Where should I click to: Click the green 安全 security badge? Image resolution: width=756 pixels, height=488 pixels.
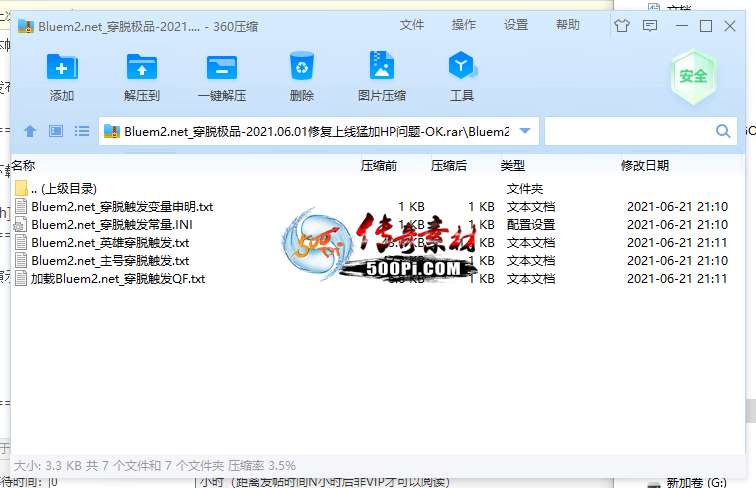coord(693,76)
